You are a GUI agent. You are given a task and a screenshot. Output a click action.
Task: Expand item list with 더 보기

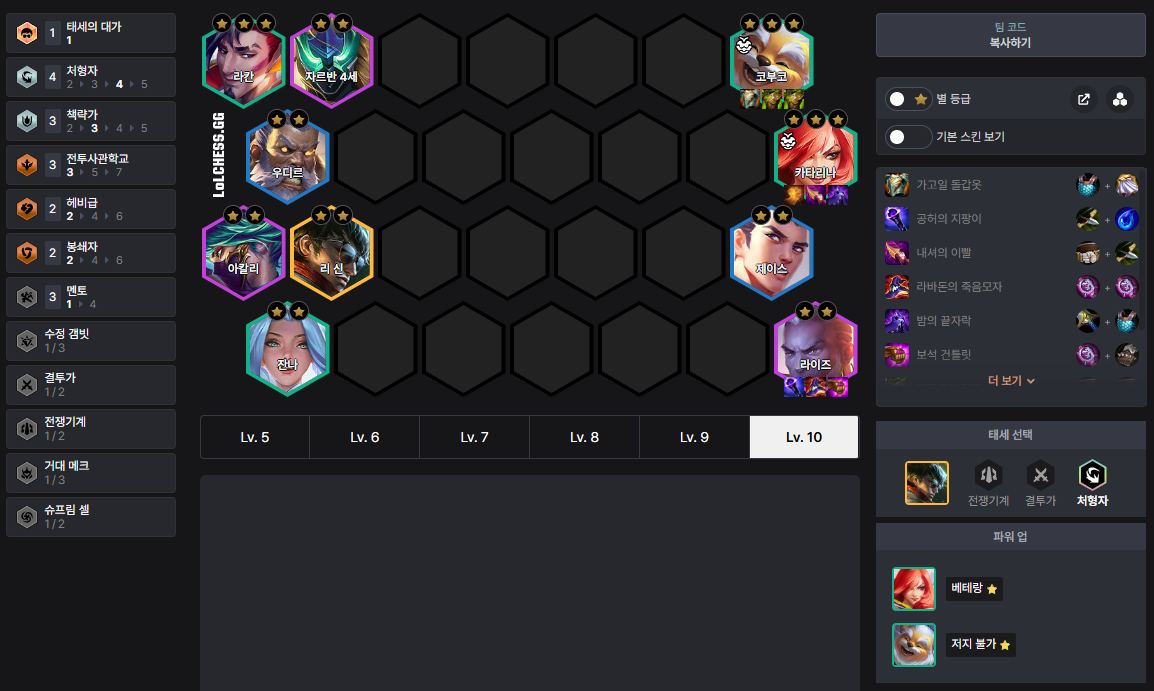click(1010, 380)
